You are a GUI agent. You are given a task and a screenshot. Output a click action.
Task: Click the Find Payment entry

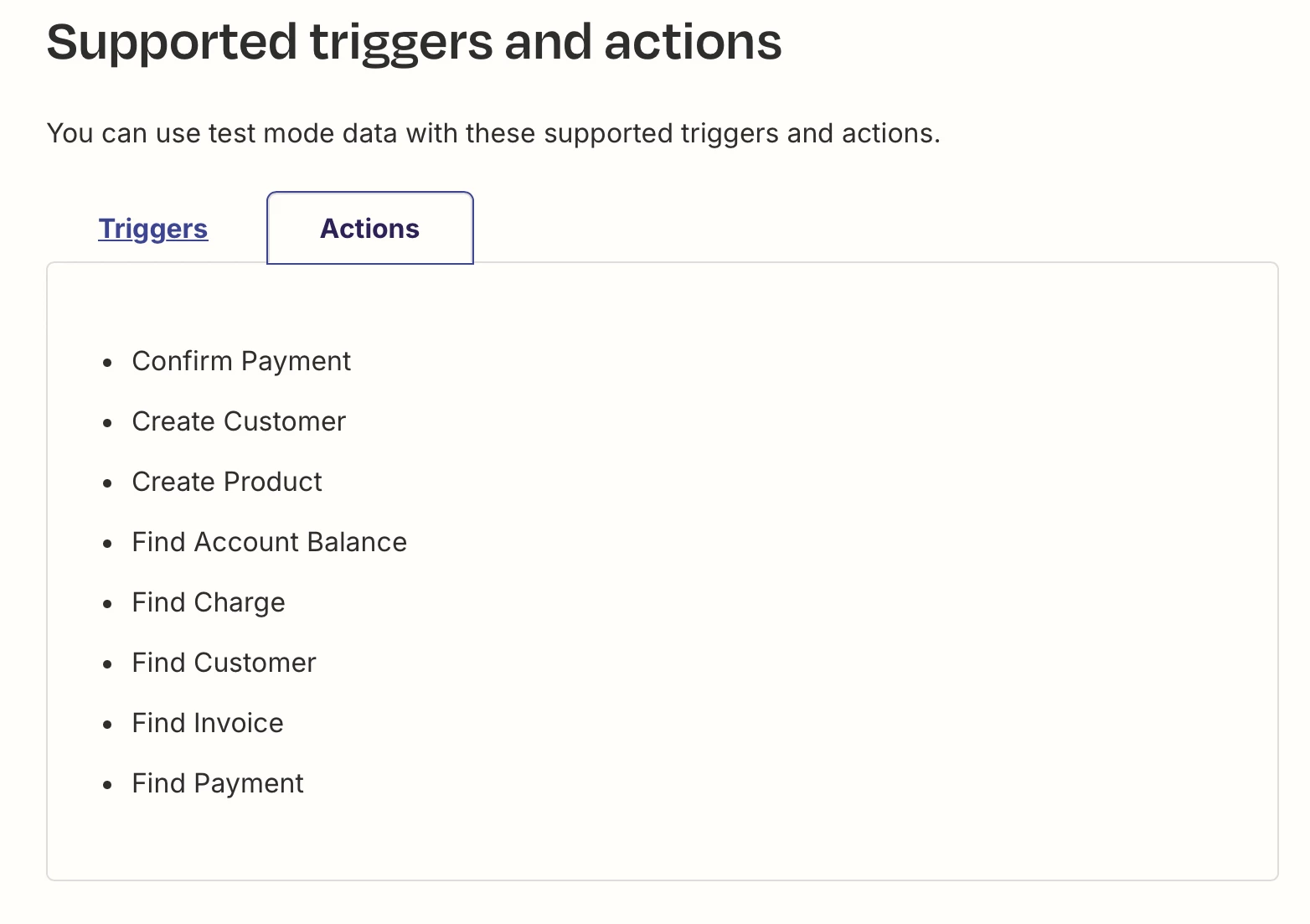(x=218, y=783)
